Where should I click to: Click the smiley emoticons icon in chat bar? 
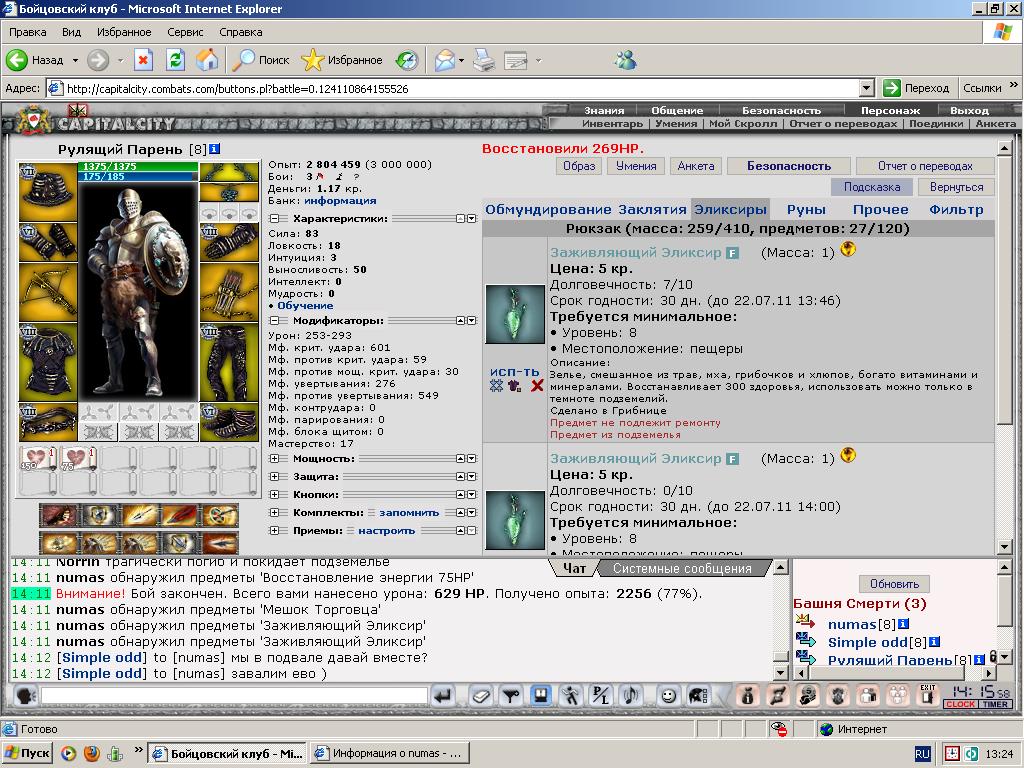[667, 696]
